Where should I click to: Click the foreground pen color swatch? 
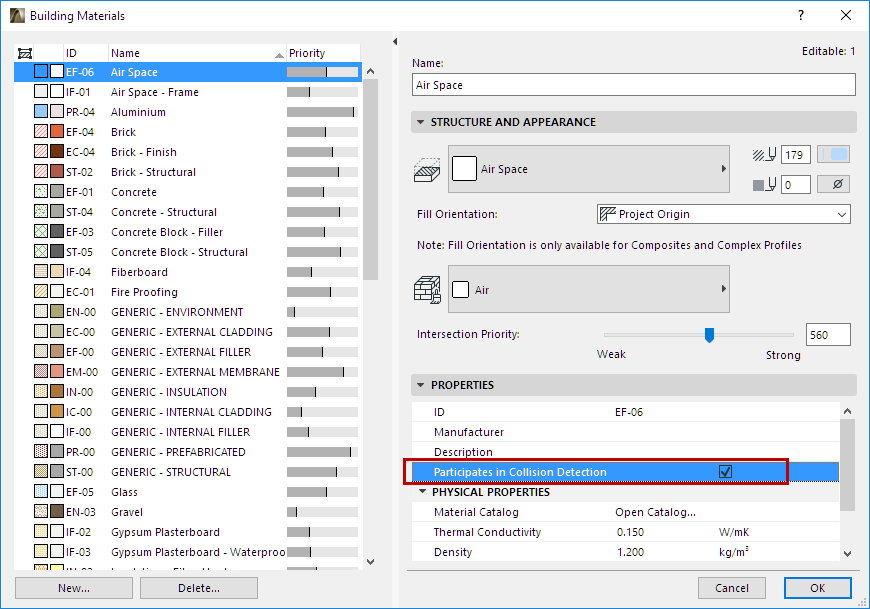click(x=833, y=155)
